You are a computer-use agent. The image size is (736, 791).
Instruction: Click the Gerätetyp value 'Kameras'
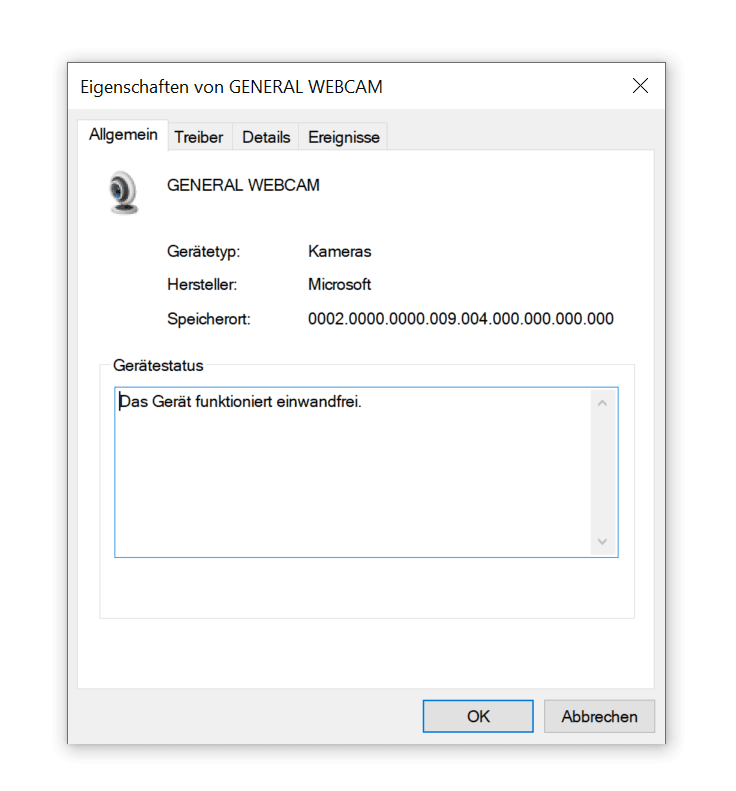coord(339,251)
